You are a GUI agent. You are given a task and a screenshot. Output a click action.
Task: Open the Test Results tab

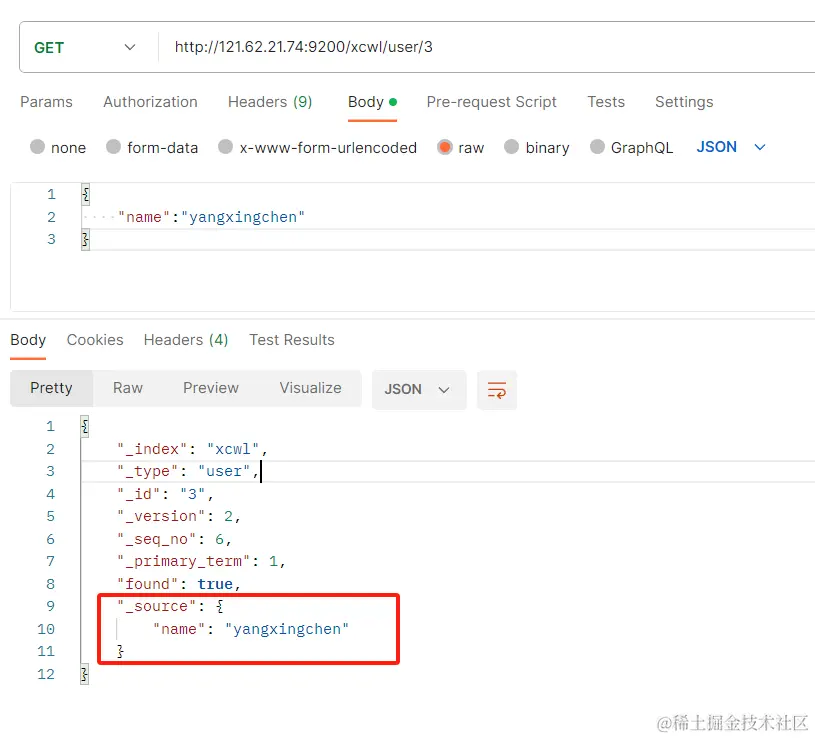292,340
